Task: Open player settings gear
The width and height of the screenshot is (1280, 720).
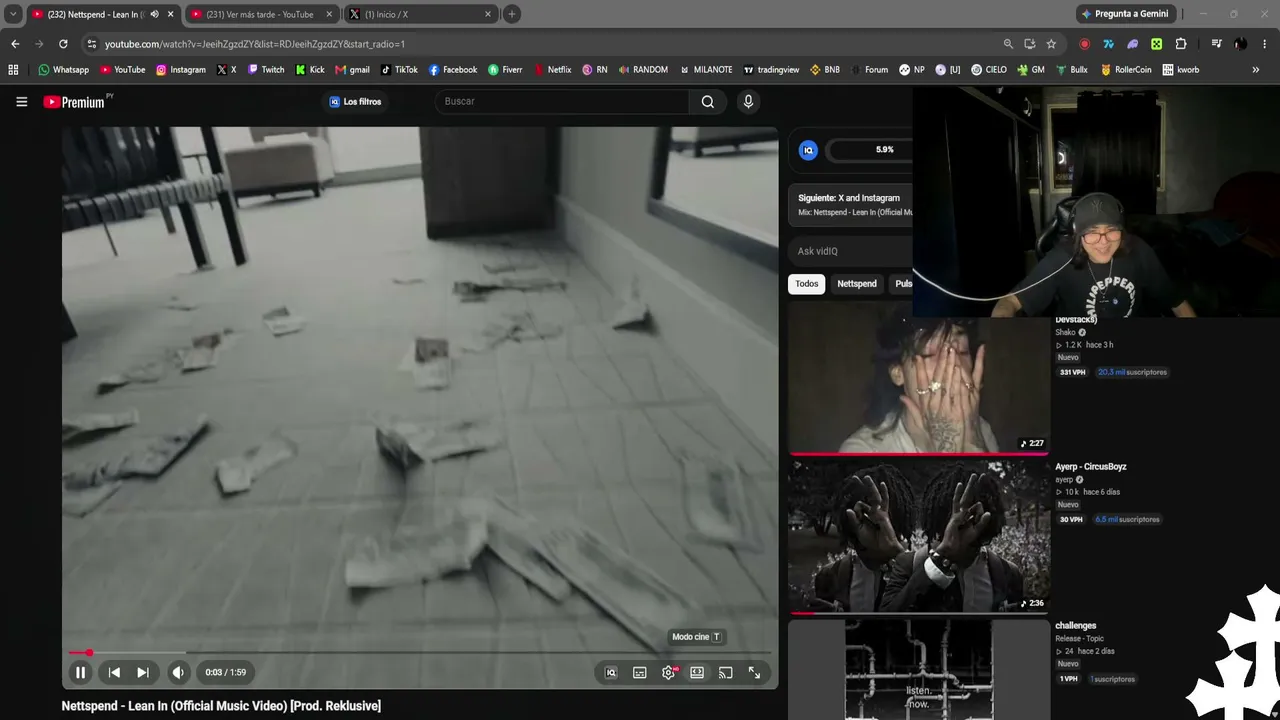Action: point(669,673)
